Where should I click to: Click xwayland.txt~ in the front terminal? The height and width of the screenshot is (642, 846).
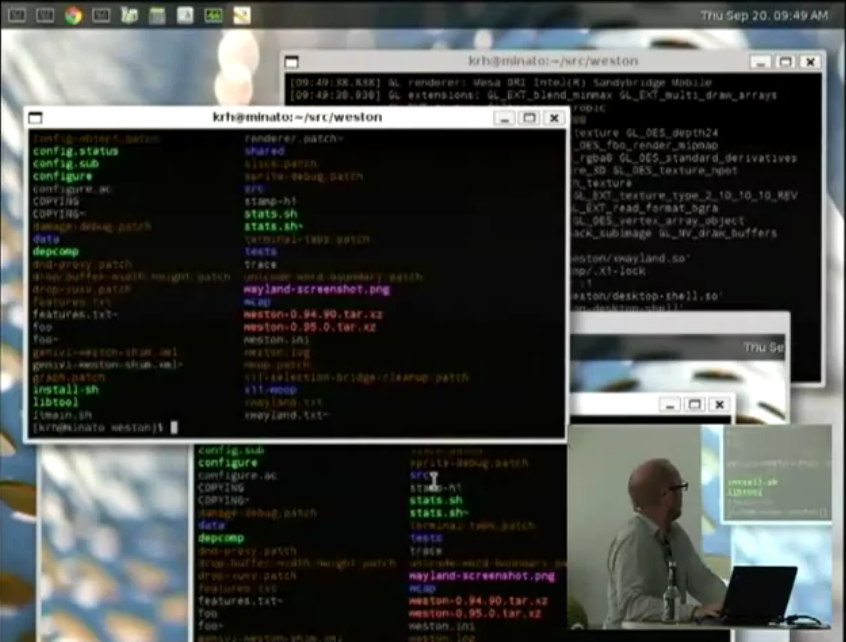coord(286,415)
